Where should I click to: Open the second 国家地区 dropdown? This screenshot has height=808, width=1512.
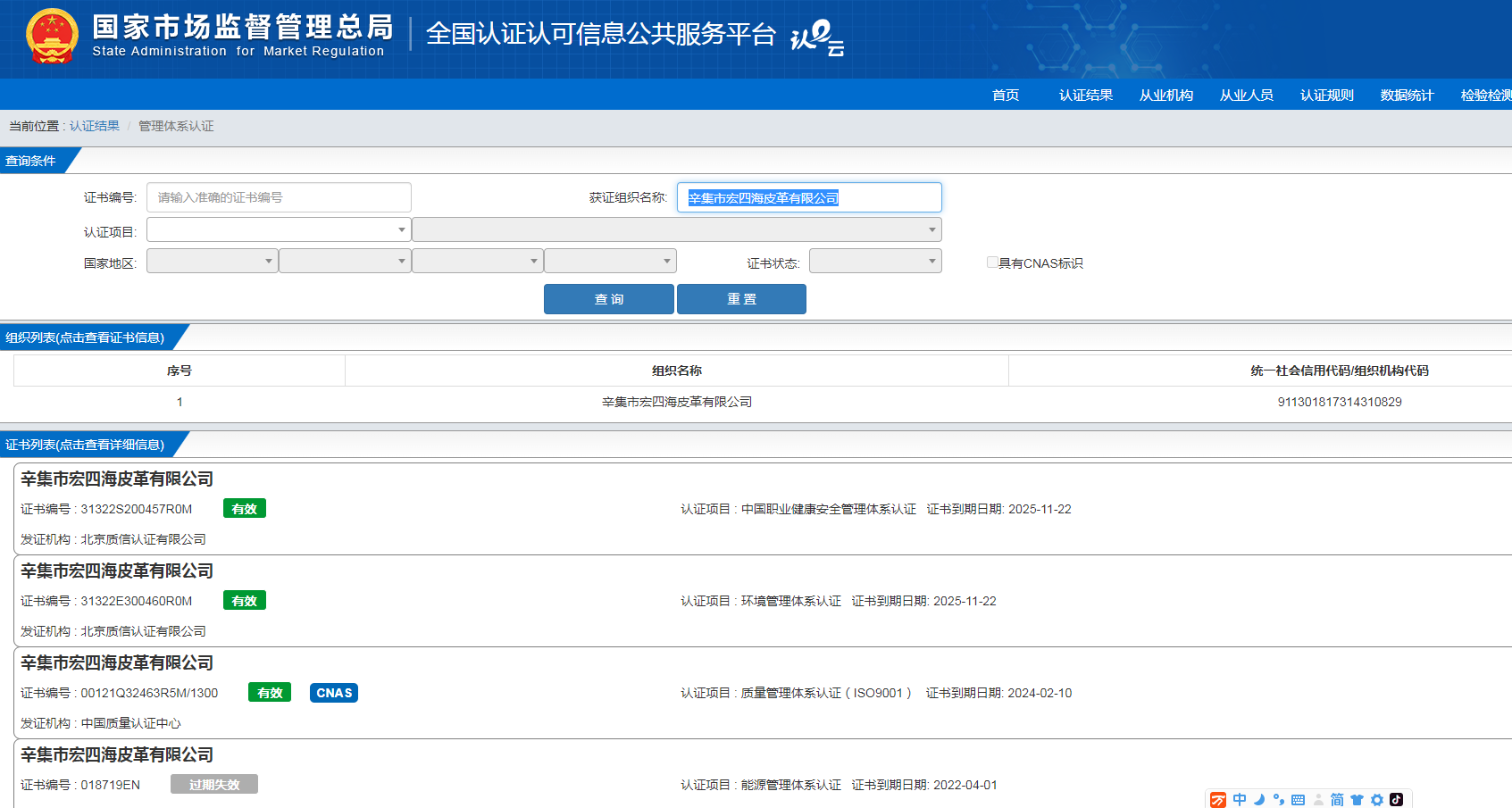(345, 261)
